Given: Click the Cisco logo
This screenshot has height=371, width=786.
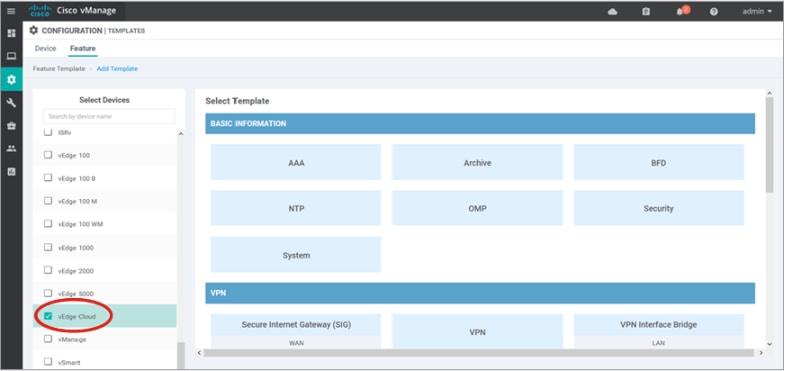Looking at the screenshot, I should [x=39, y=11].
